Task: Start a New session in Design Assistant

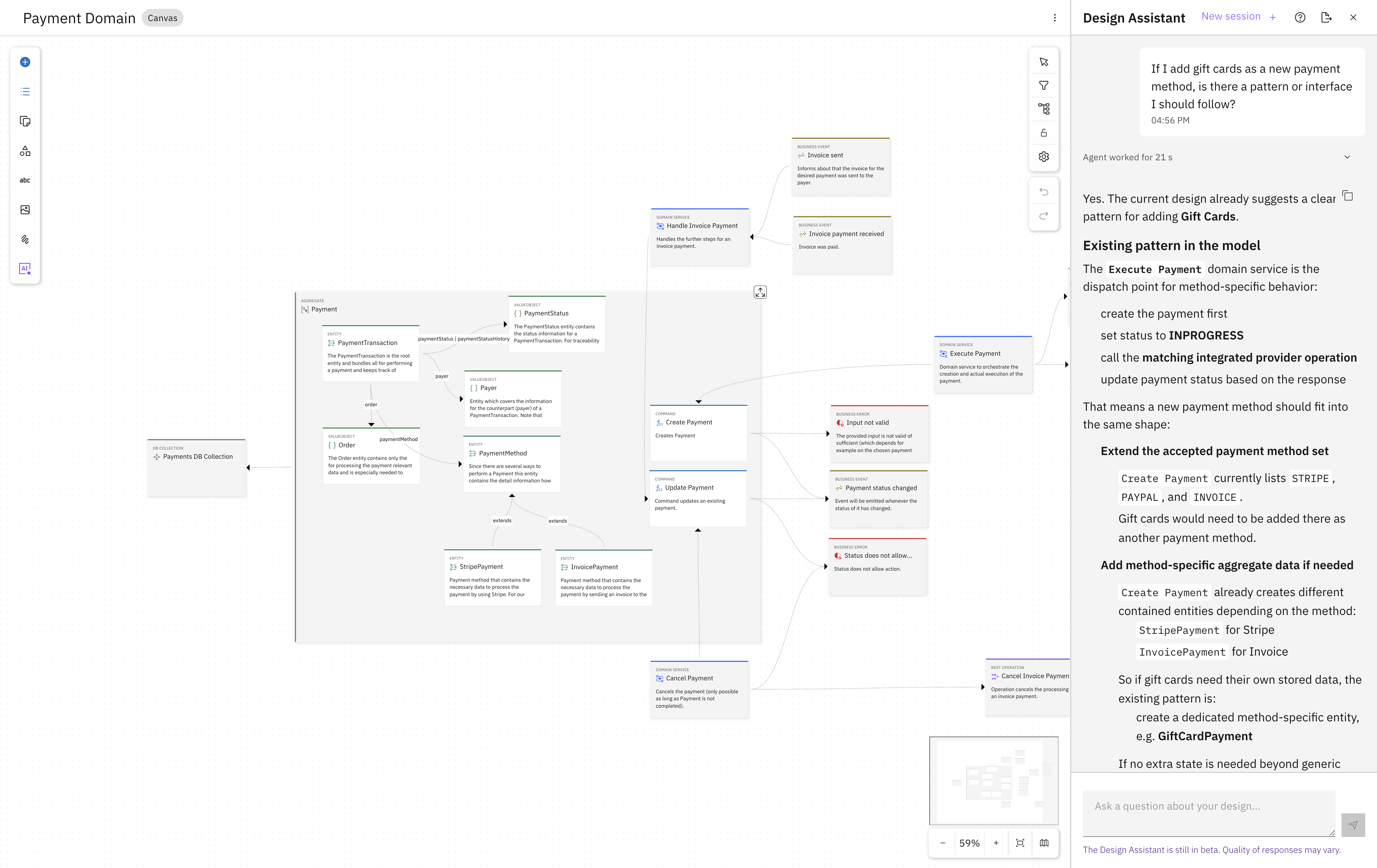Action: coord(1238,17)
